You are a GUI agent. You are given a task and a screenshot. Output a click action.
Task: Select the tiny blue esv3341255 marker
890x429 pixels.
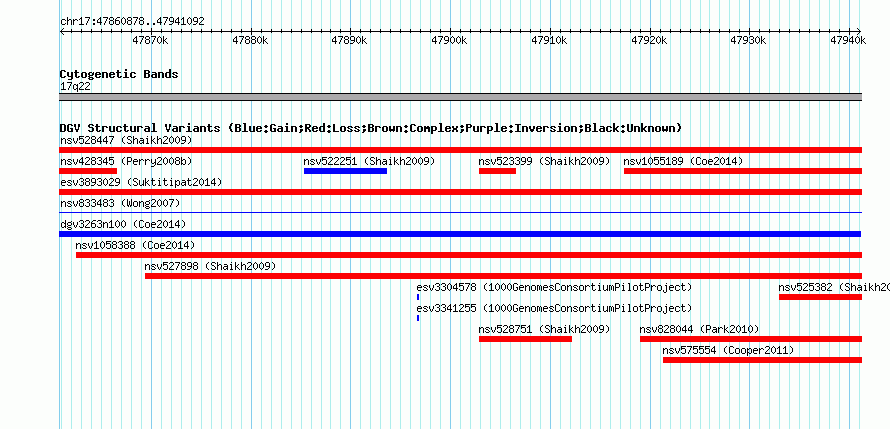click(x=418, y=318)
